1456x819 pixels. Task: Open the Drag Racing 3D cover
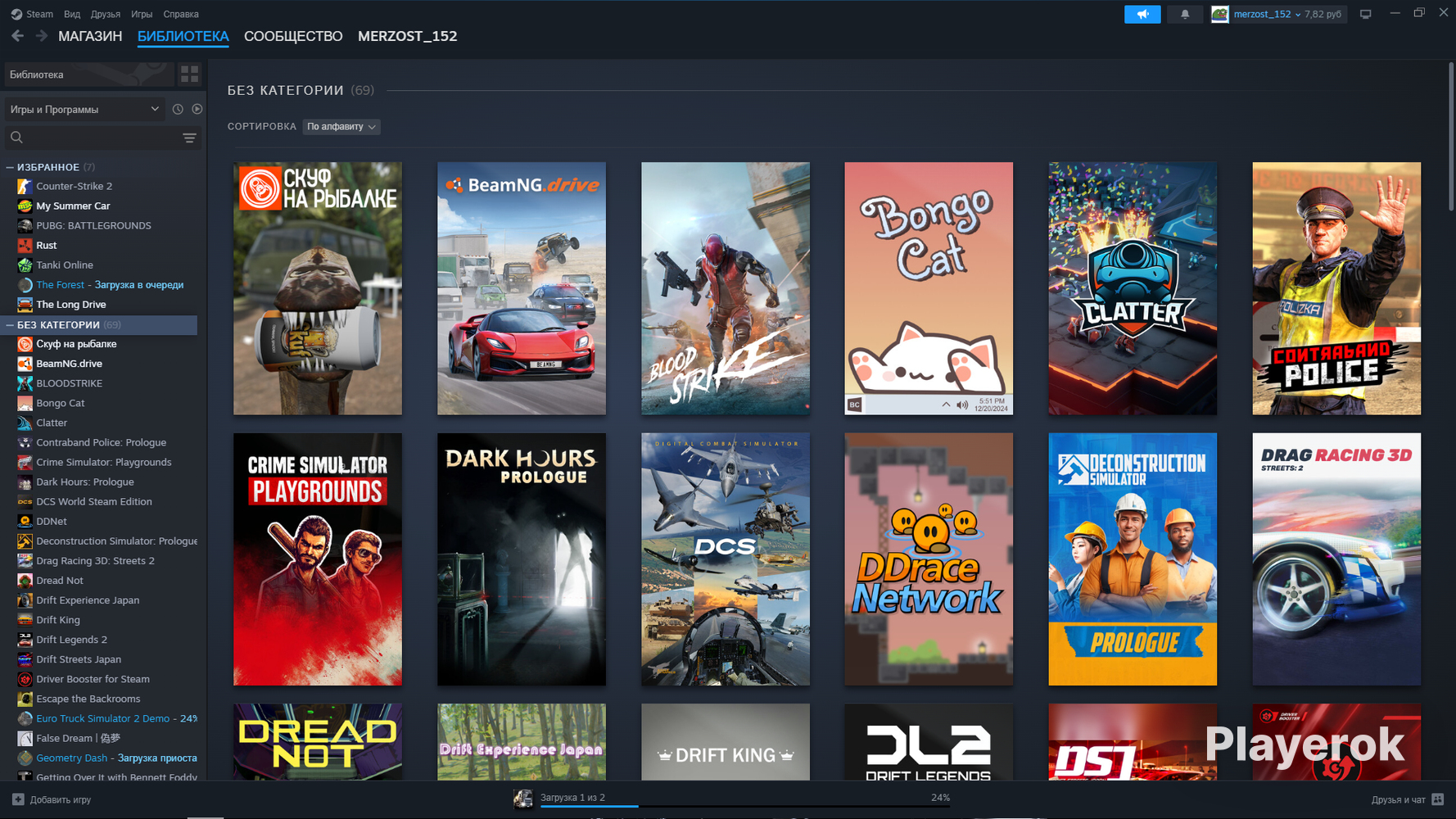pos(1336,559)
